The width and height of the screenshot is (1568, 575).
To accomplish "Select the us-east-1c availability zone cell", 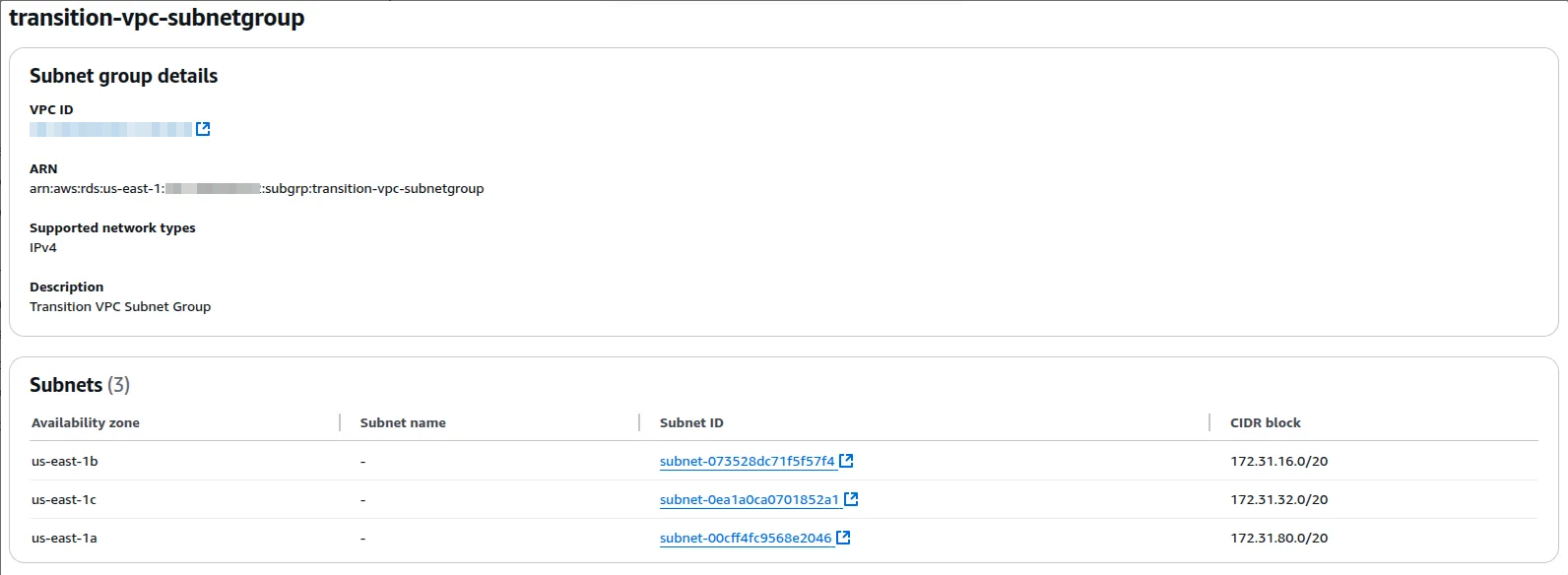I will click(x=64, y=499).
